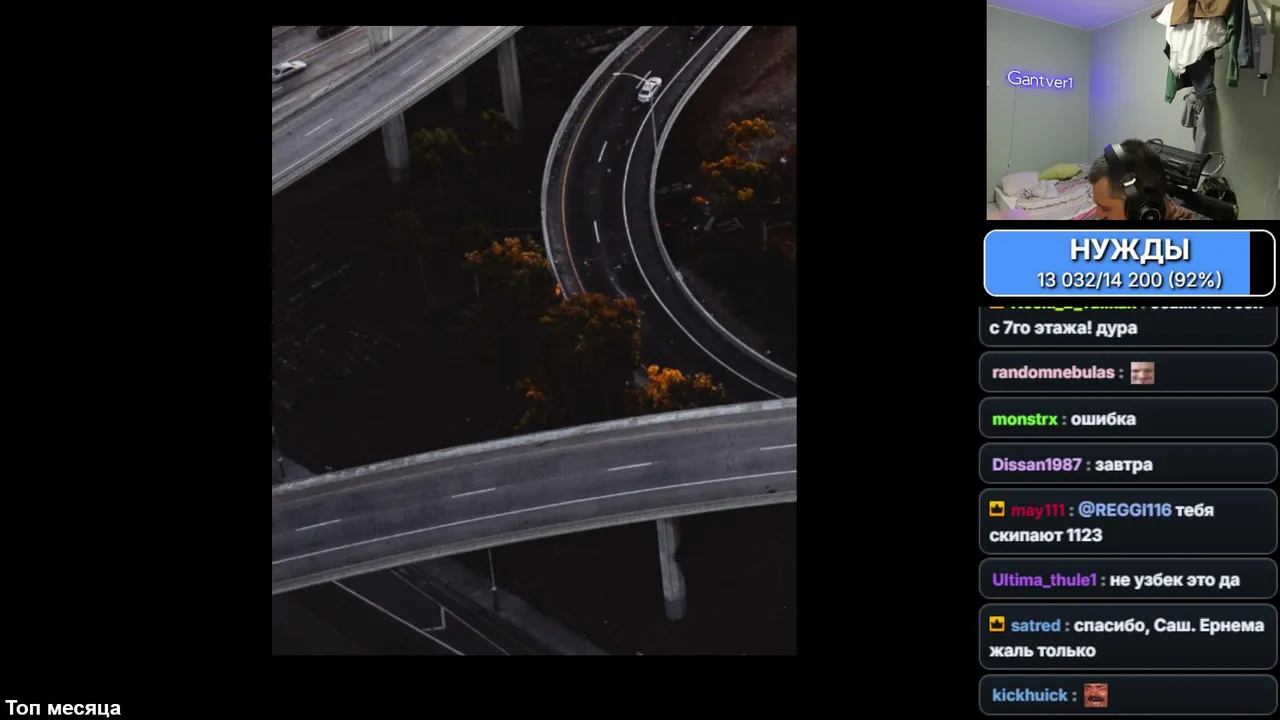Image resolution: width=1280 pixels, height=720 pixels.
Task: Click the highway aerial photo in center
Action: [x=534, y=340]
